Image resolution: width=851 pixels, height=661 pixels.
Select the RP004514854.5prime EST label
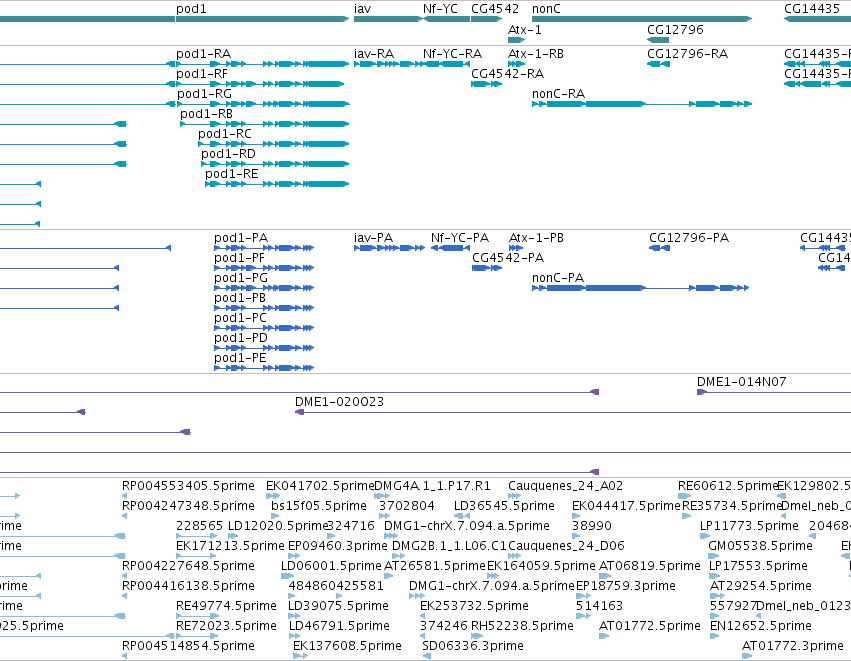188,646
